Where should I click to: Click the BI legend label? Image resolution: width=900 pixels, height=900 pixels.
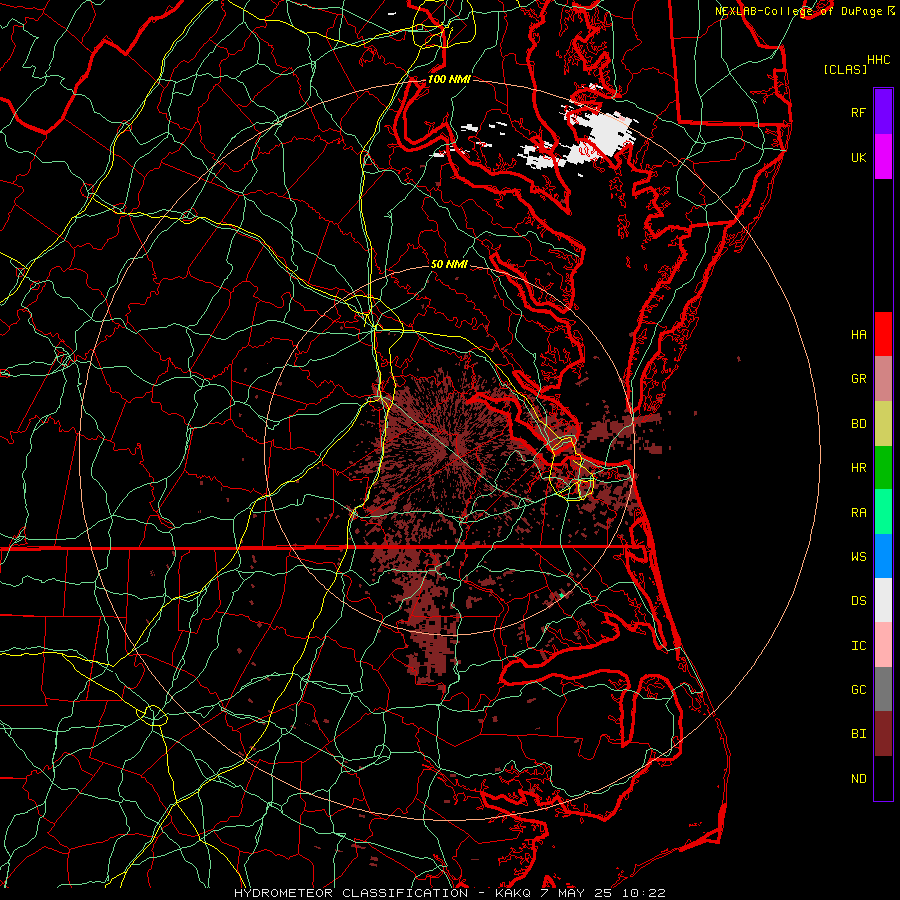[x=858, y=734]
